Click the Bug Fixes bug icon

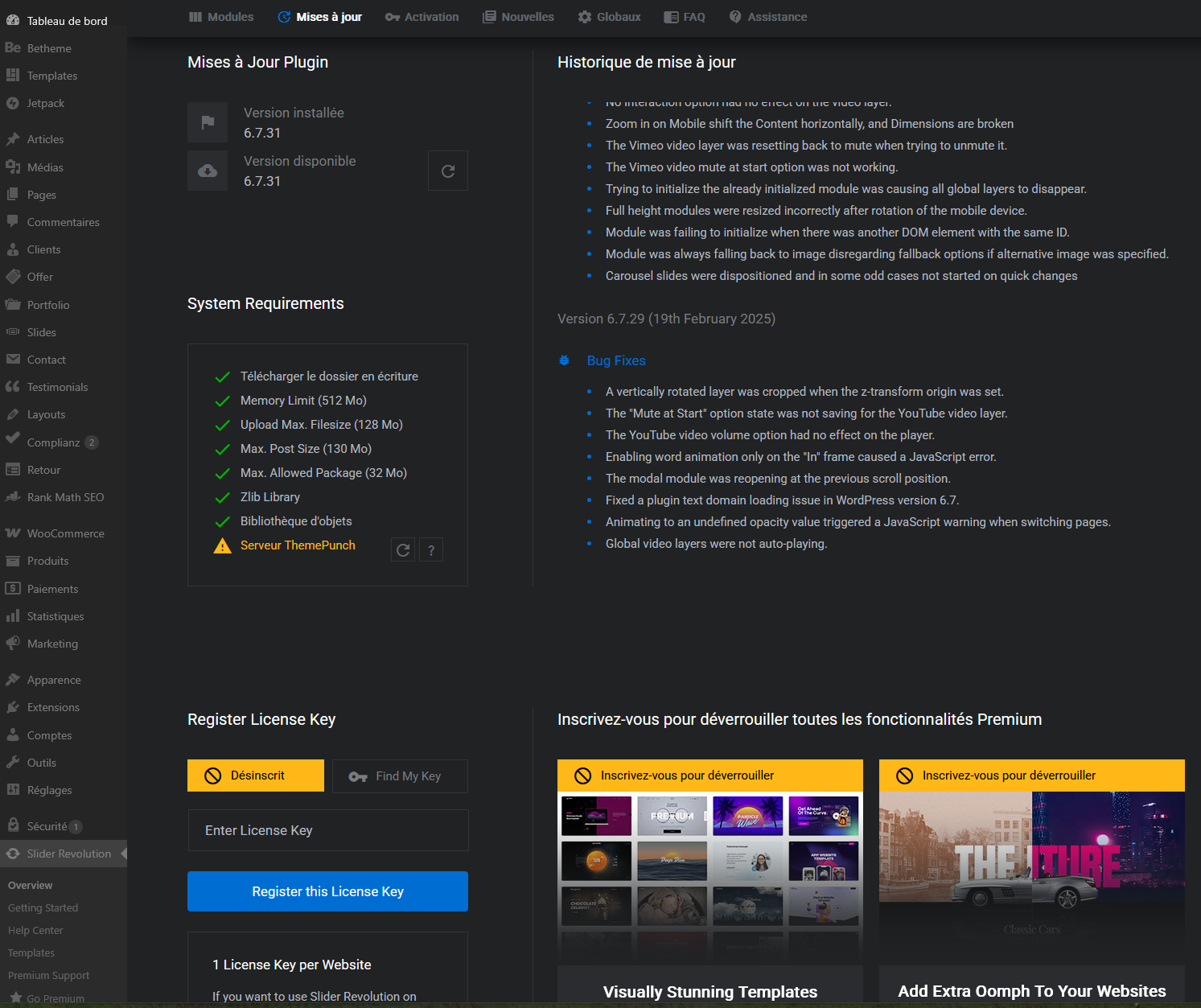click(x=565, y=360)
